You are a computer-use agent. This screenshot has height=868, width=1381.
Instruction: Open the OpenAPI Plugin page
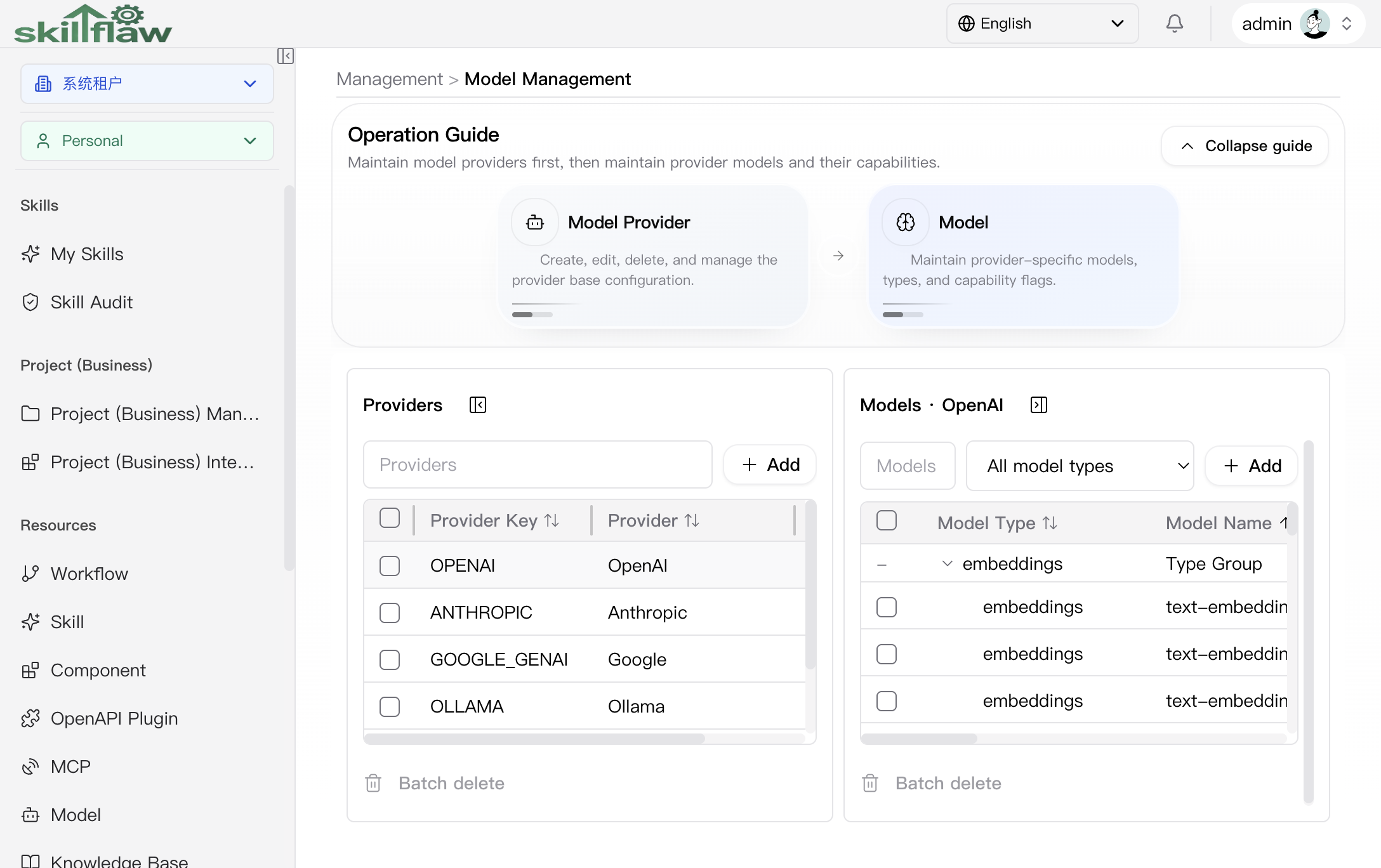[114, 718]
